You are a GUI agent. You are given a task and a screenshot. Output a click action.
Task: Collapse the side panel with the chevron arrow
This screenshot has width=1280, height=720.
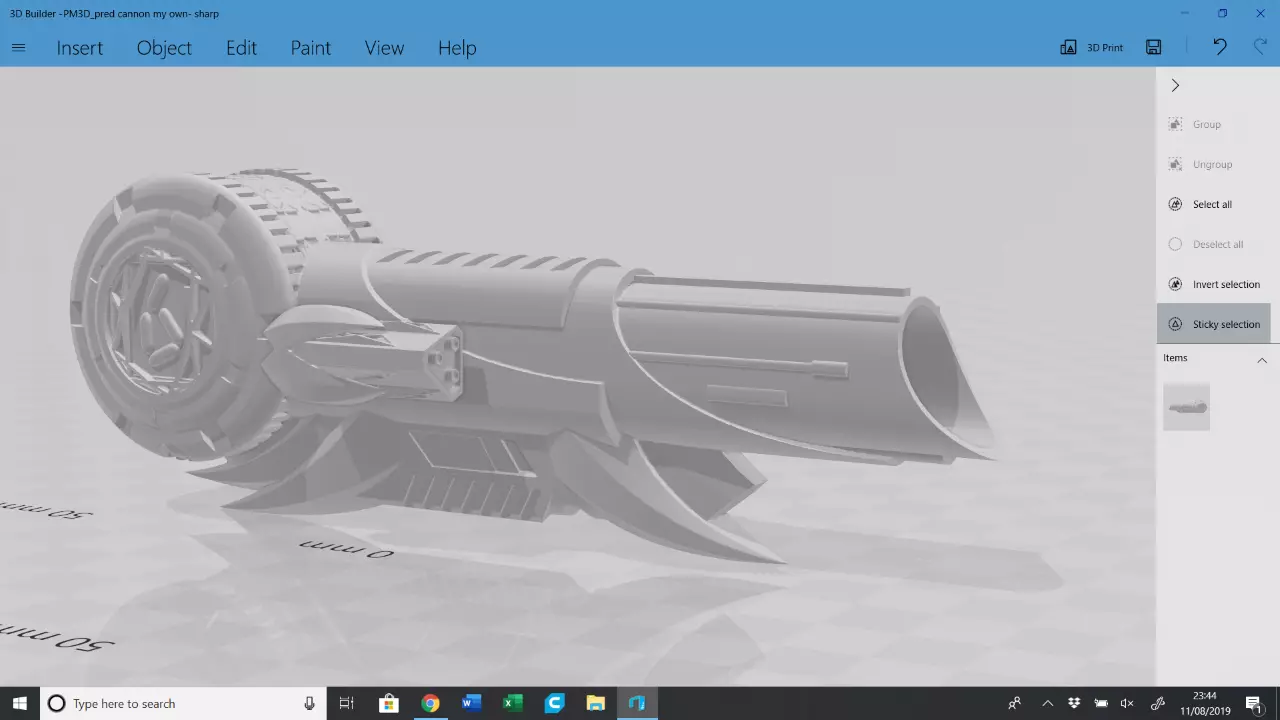[1175, 86]
